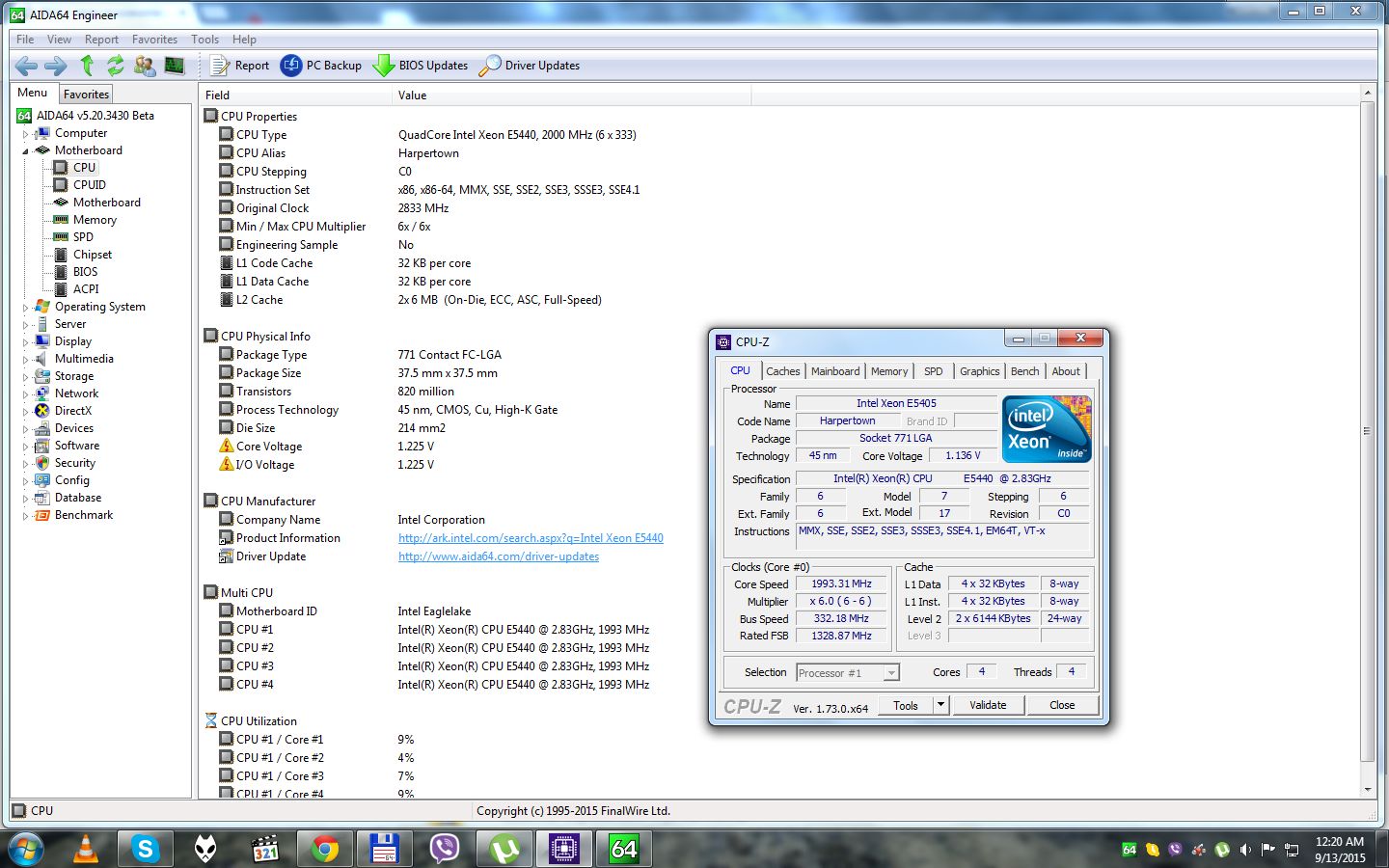Select ACPI in the sidebar tree
This screenshot has height=868, width=1389.
pyautogui.click(x=86, y=289)
